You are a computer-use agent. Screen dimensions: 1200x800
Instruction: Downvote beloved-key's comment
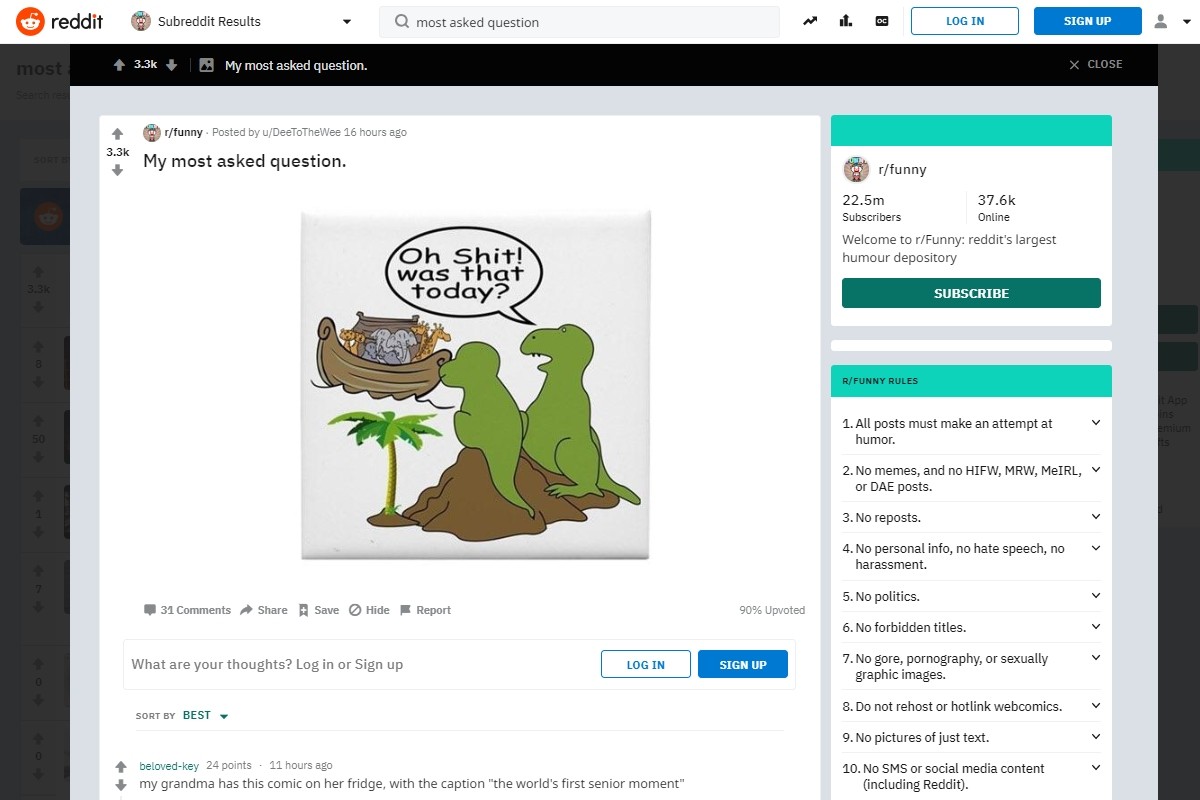(121, 785)
